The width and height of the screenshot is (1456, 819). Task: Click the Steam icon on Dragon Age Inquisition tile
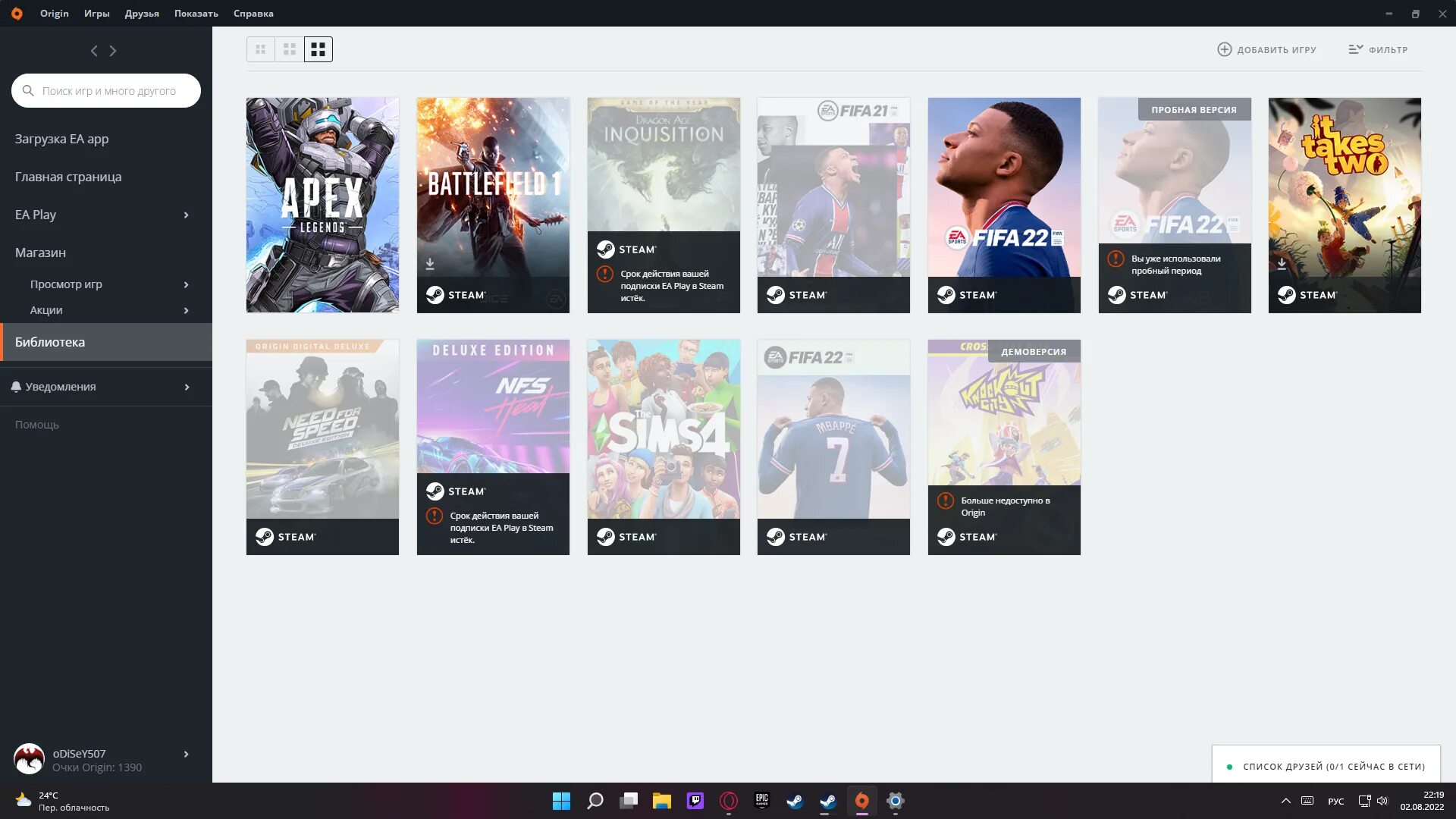[605, 249]
